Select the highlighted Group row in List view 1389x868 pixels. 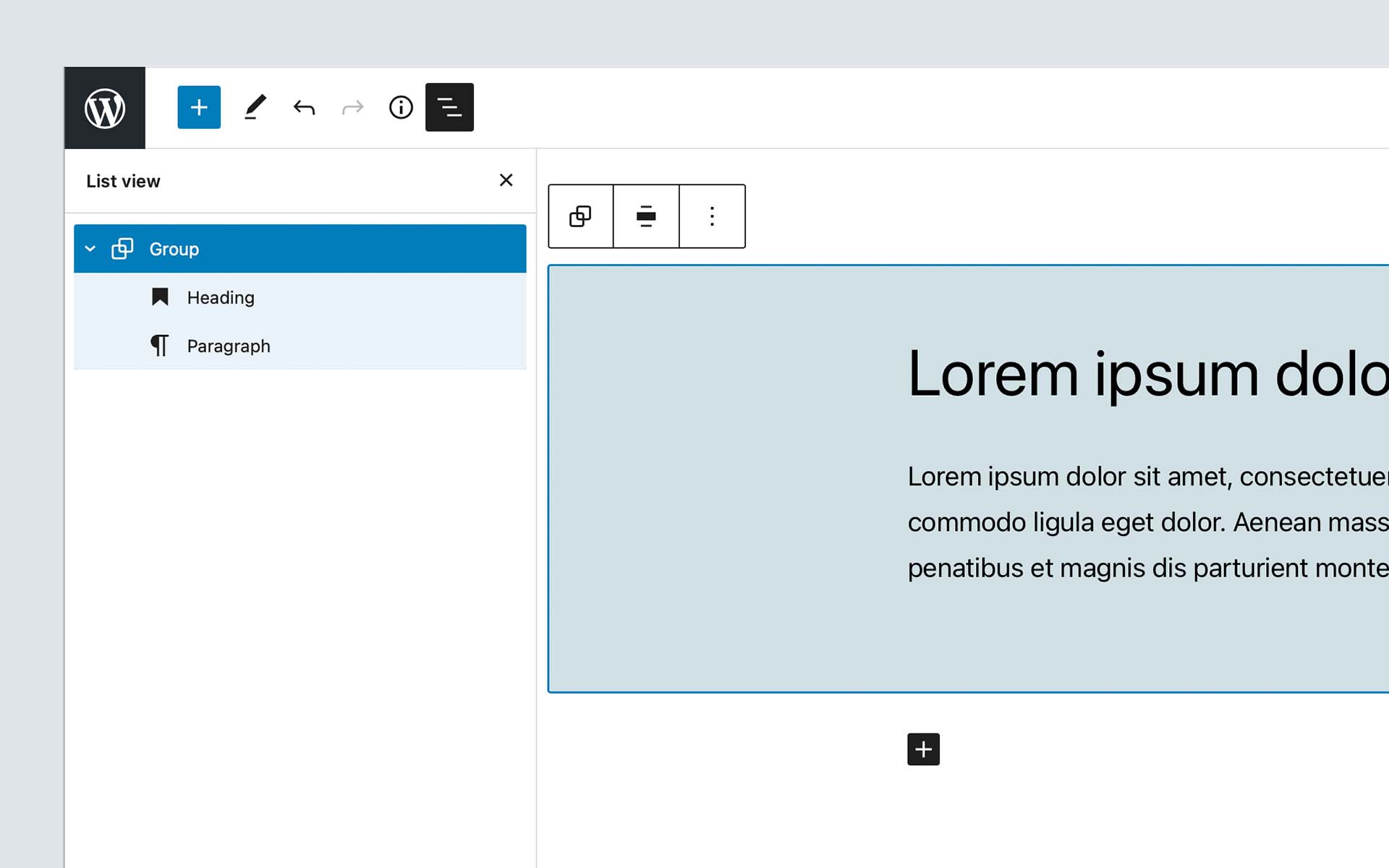[174, 248]
